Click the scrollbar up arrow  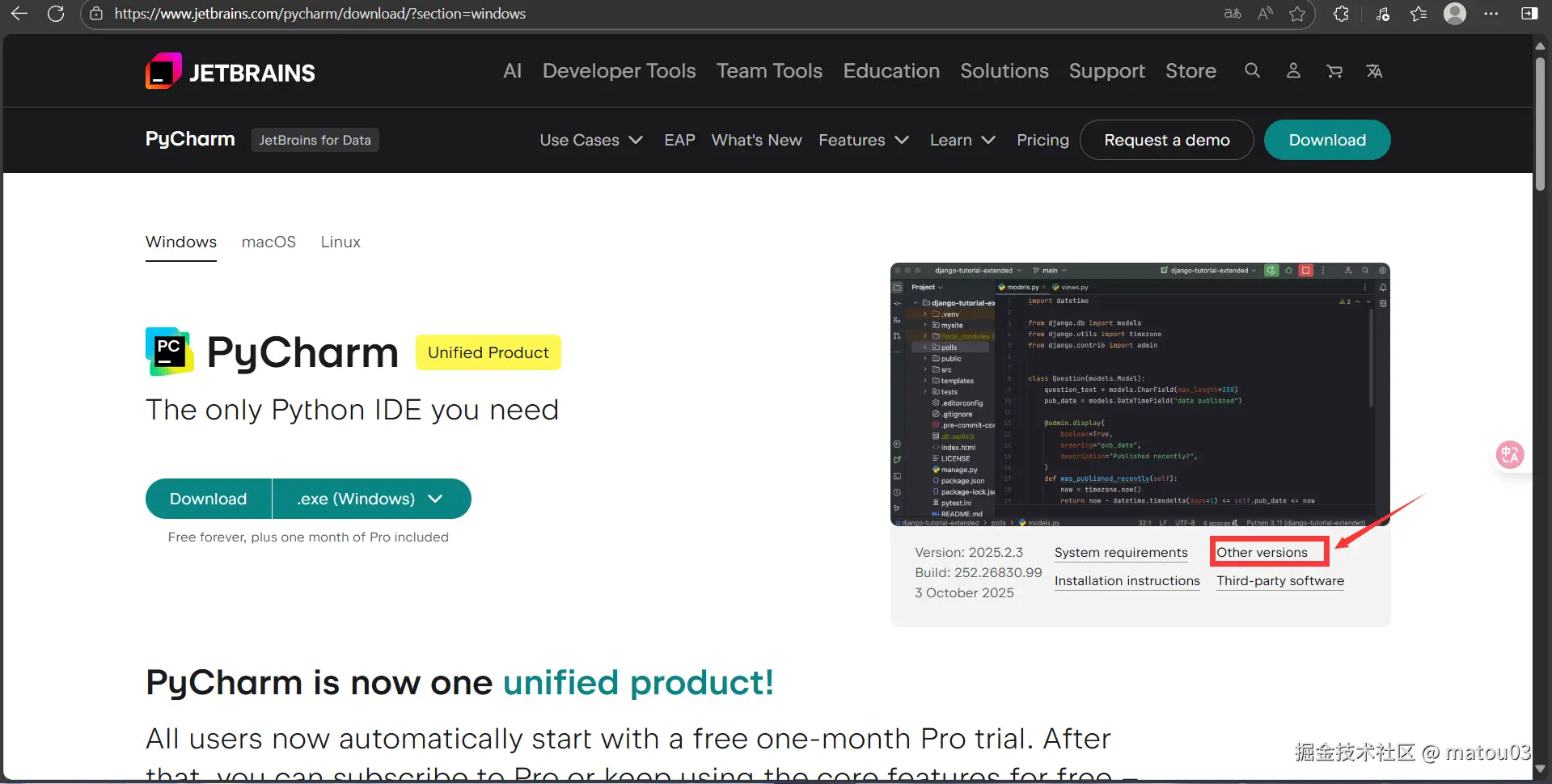[x=1541, y=45]
